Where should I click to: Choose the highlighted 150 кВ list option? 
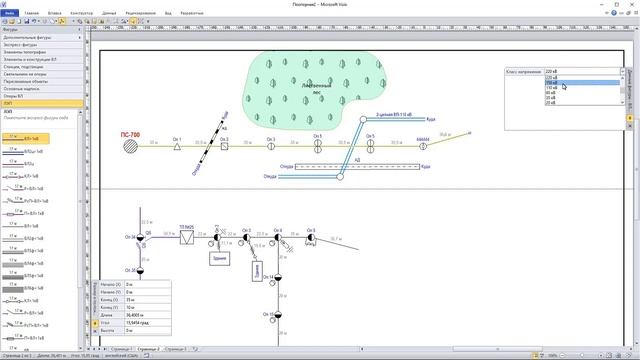(x=582, y=82)
